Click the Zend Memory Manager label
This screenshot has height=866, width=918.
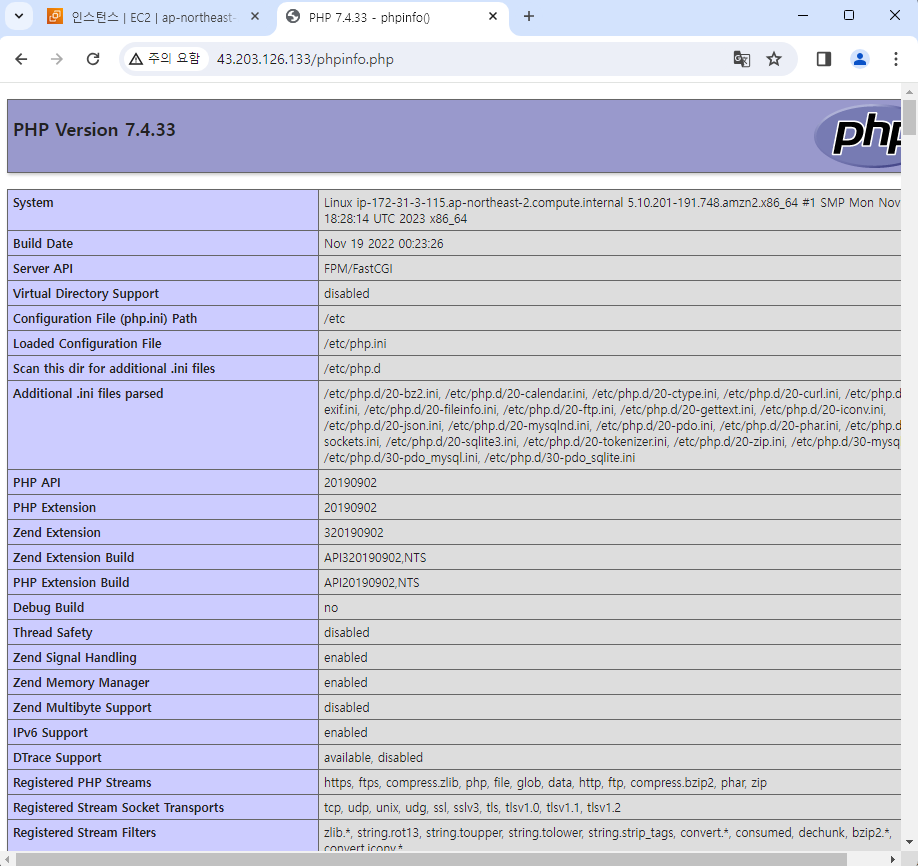click(x=81, y=683)
